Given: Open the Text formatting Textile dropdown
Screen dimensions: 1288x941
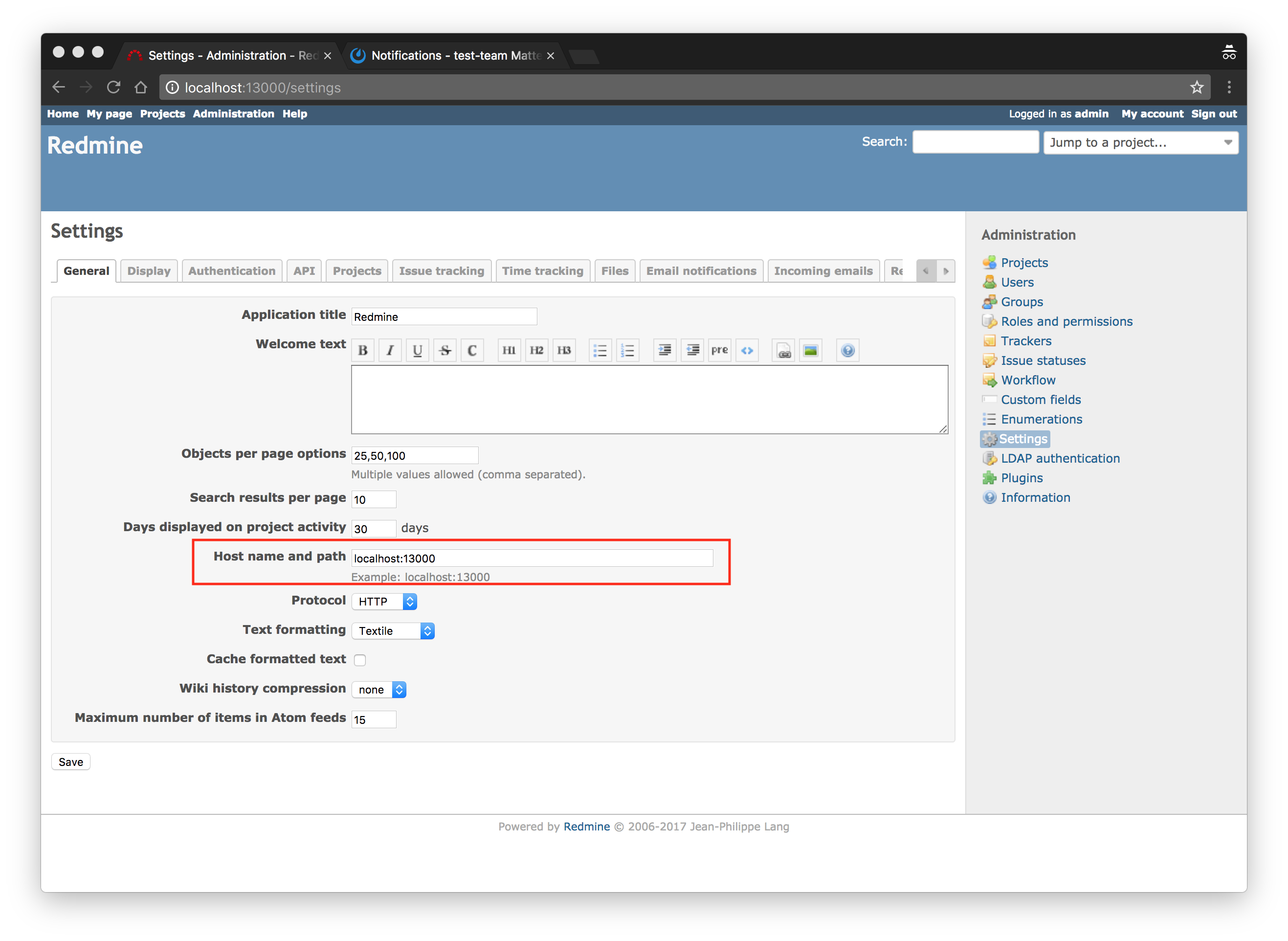Looking at the screenshot, I should (x=393, y=630).
